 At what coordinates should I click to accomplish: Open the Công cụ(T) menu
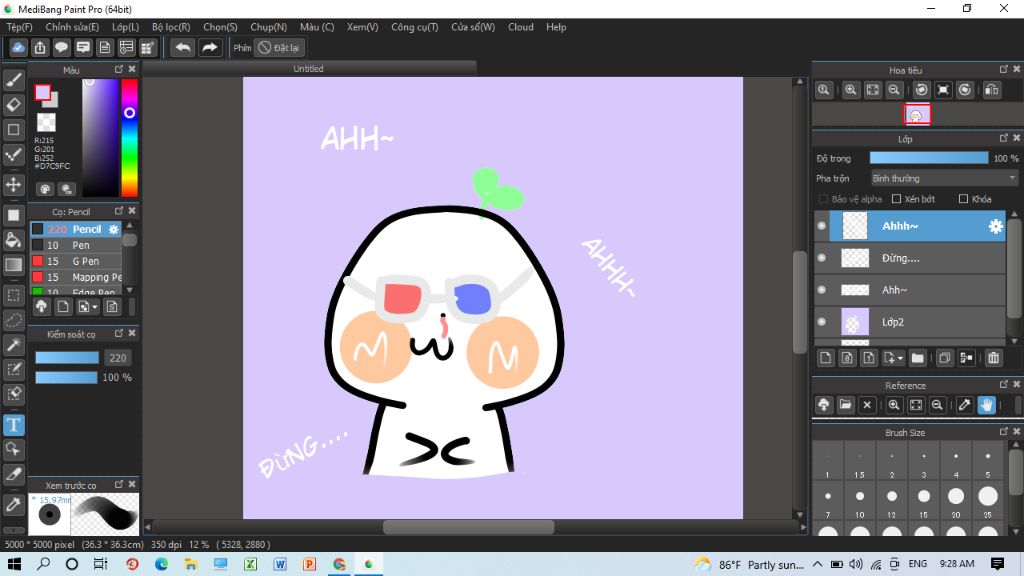(415, 27)
